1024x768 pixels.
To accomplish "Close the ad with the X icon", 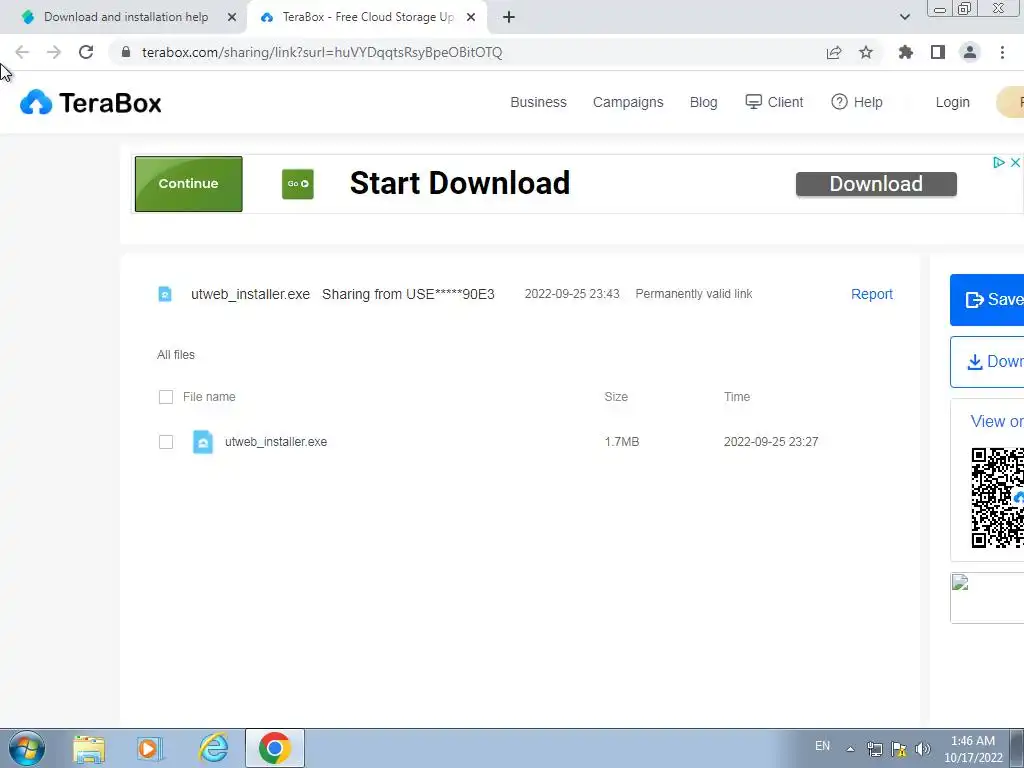I will [x=1016, y=162].
